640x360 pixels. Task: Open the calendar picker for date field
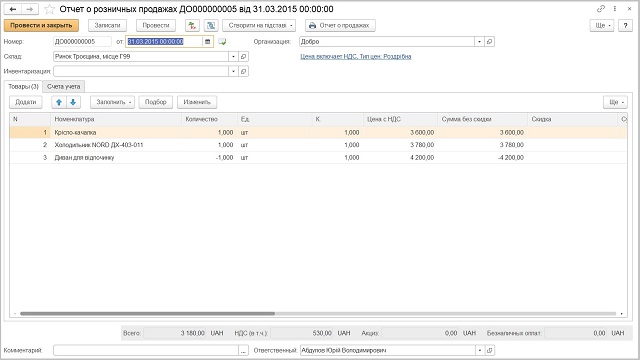tap(208, 42)
